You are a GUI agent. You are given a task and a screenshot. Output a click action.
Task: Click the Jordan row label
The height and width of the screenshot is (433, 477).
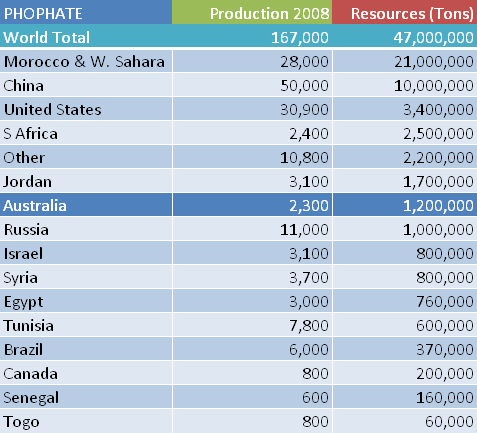point(27,182)
